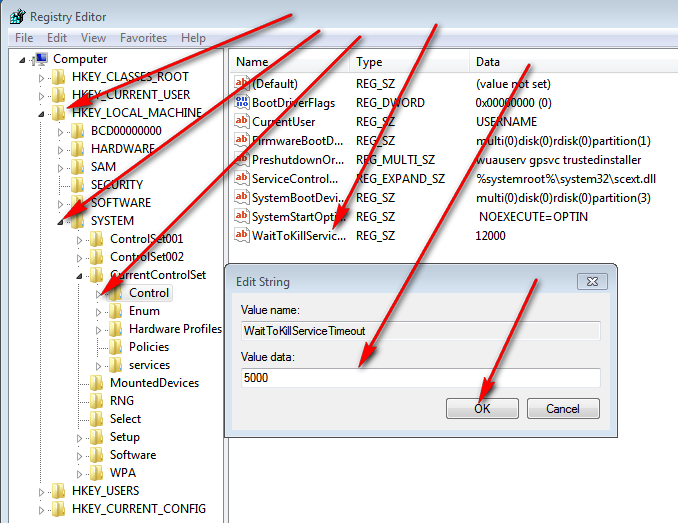
Task: Click the services folder icon
Action: pos(115,365)
